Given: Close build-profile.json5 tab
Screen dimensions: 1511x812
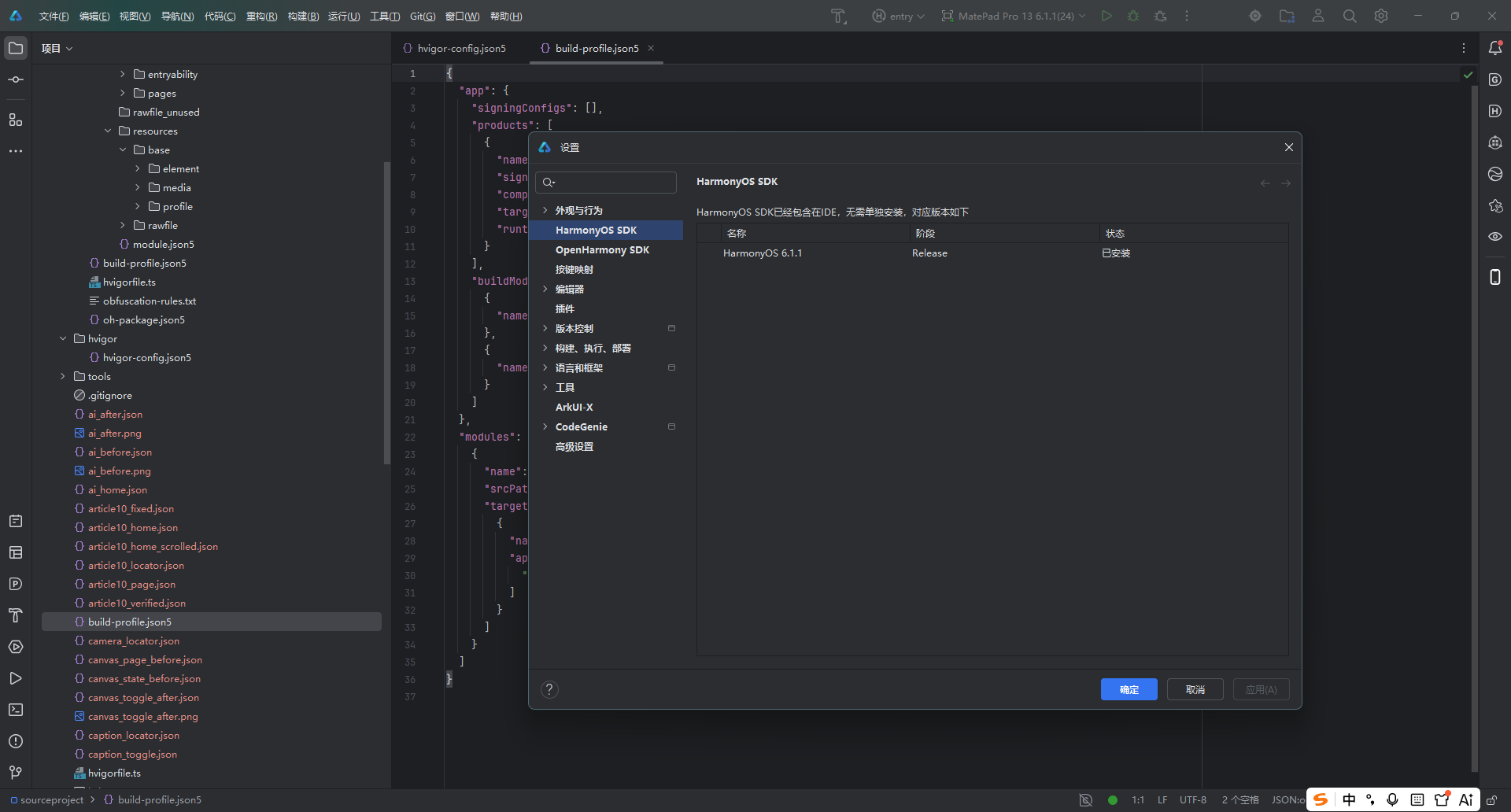Looking at the screenshot, I should pyautogui.click(x=651, y=48).
